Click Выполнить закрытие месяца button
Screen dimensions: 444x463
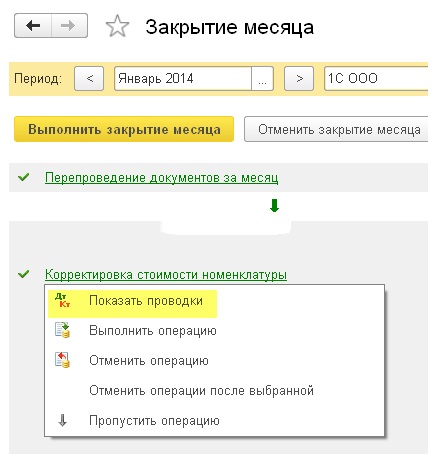point(124,129)
